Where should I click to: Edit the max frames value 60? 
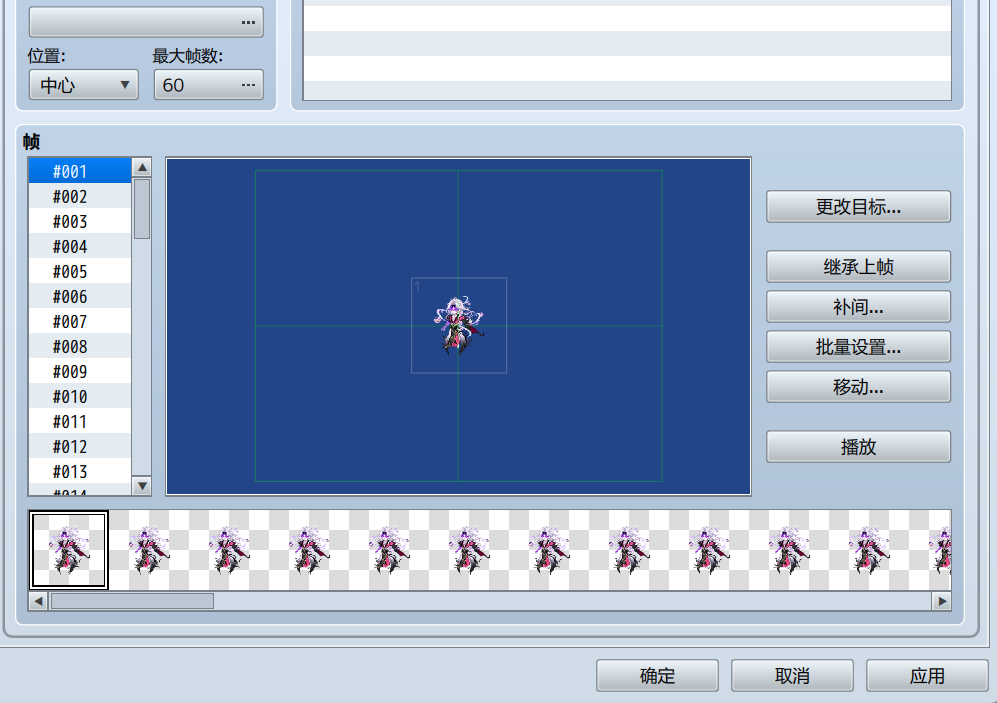click(209, 85)
